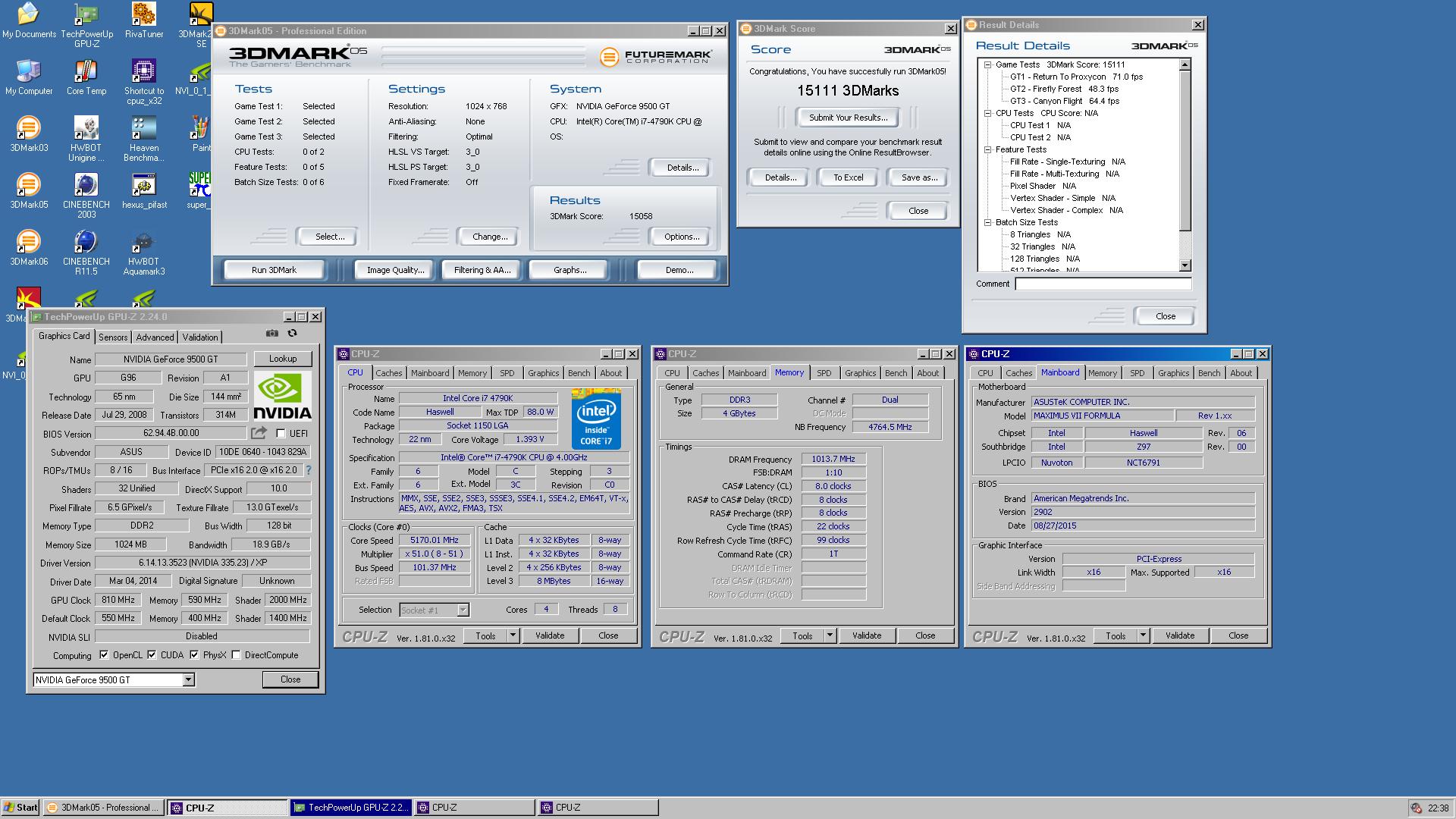Collapse CPU Tests tree node

click(x=987, y=114)
